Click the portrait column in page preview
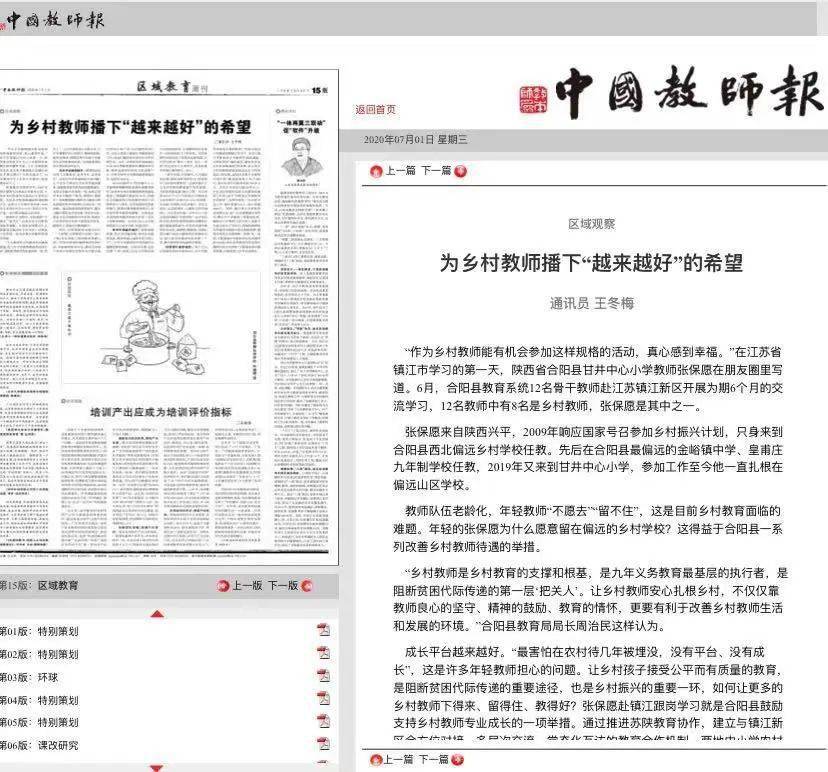This screenshot has height=772, width=828. pyautogui.click(x=302, y=157)
